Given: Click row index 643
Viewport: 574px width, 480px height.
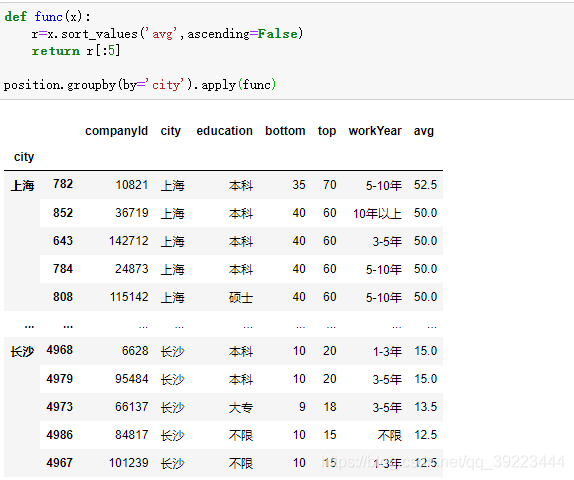Looking at the screenshot, I should tap(63, 241).
